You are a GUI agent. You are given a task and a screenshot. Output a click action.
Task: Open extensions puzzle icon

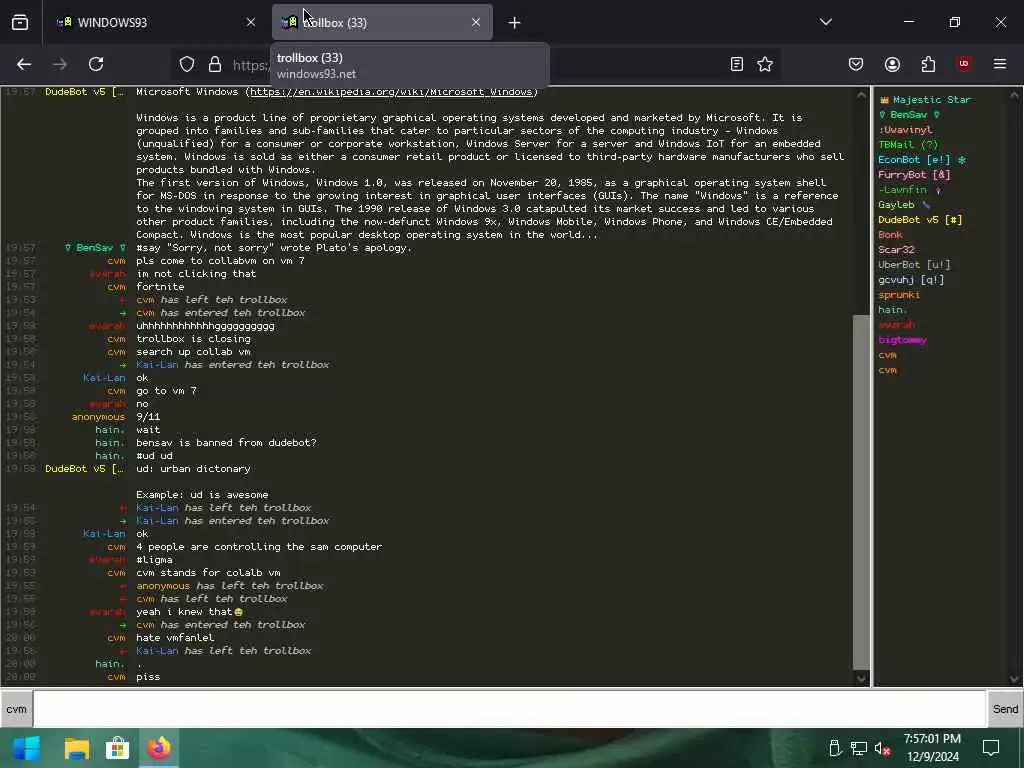[x=928, y=64]
